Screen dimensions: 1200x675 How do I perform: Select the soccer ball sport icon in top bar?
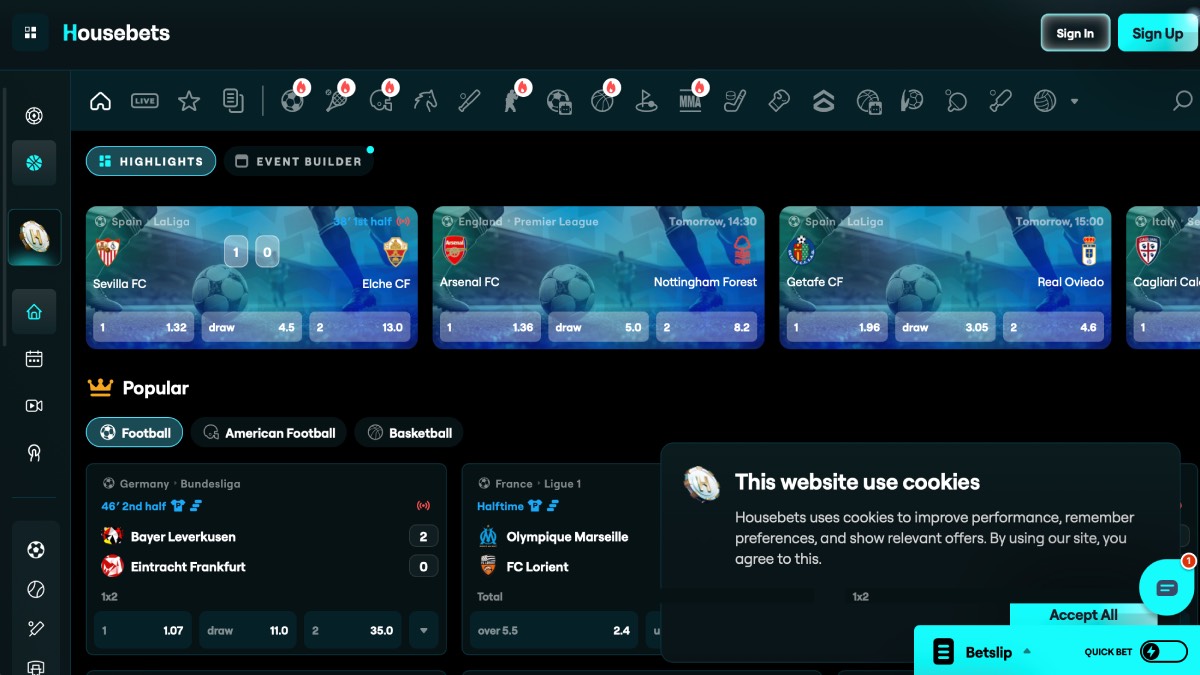click(292, 101)
